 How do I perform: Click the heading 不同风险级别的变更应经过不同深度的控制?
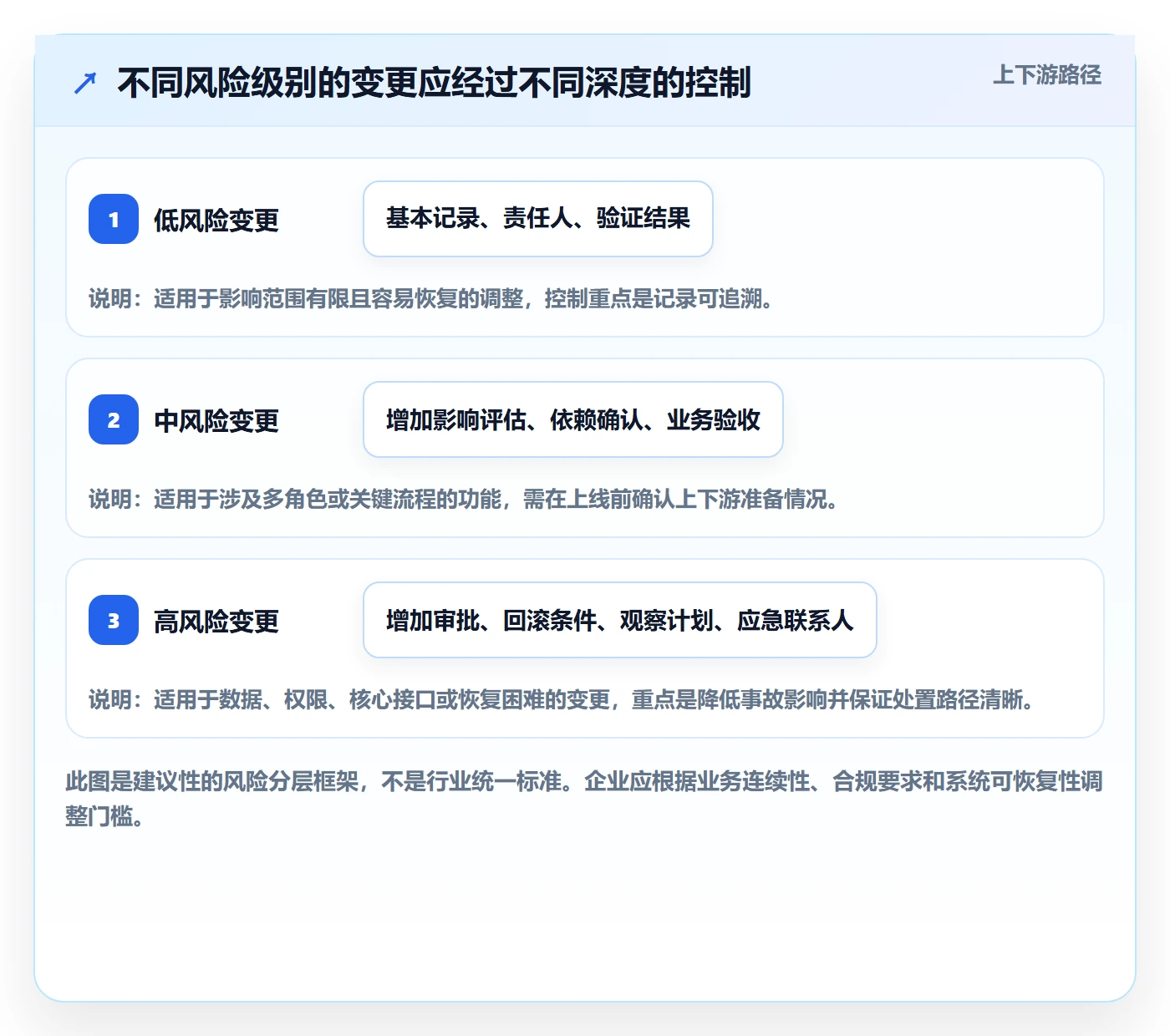434,83
